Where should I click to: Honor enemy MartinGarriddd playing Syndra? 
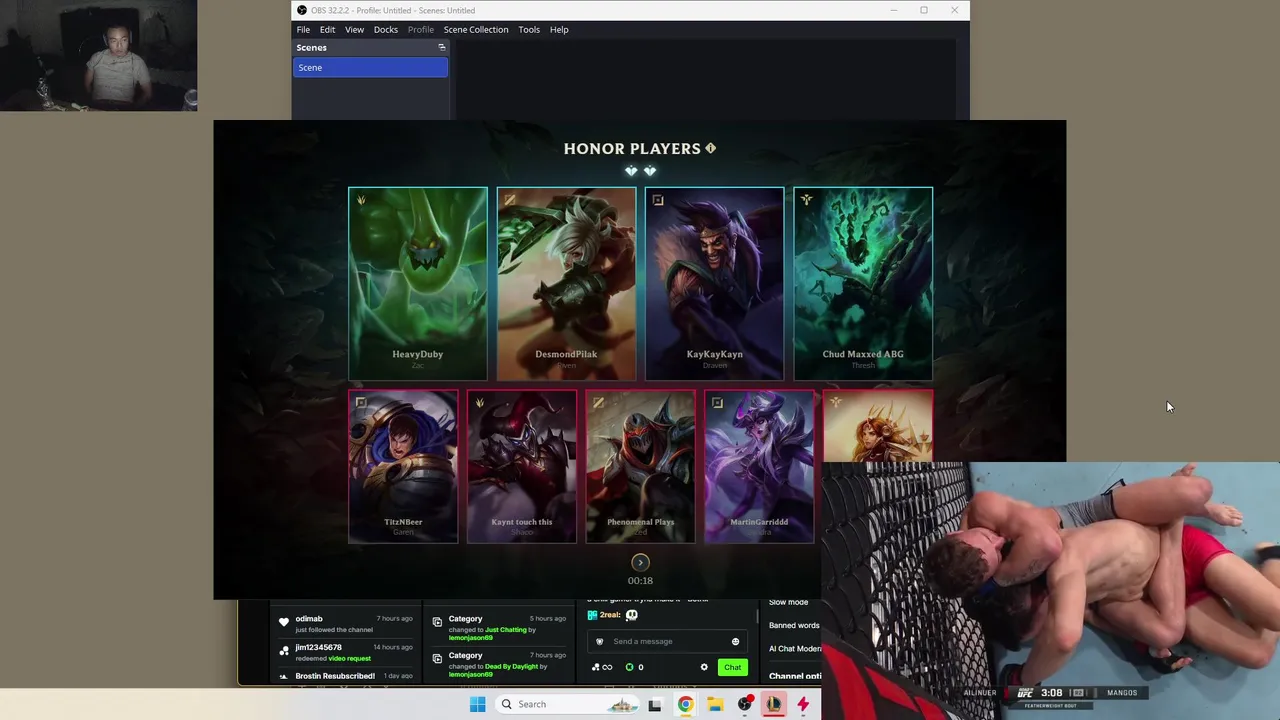(x=759, y=466)
